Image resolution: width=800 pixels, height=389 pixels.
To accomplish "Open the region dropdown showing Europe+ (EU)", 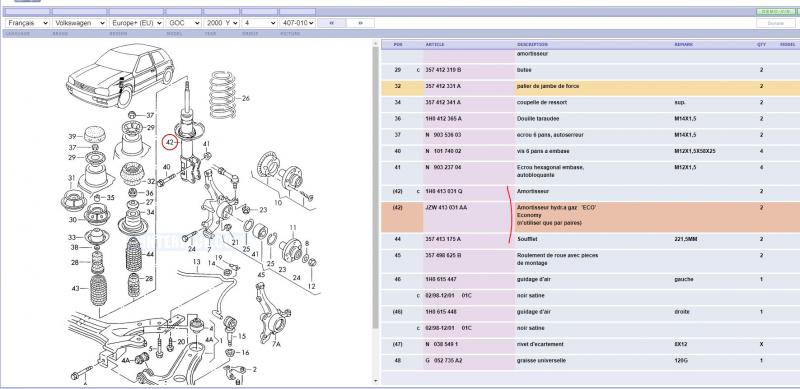I will tap(136, 23).
